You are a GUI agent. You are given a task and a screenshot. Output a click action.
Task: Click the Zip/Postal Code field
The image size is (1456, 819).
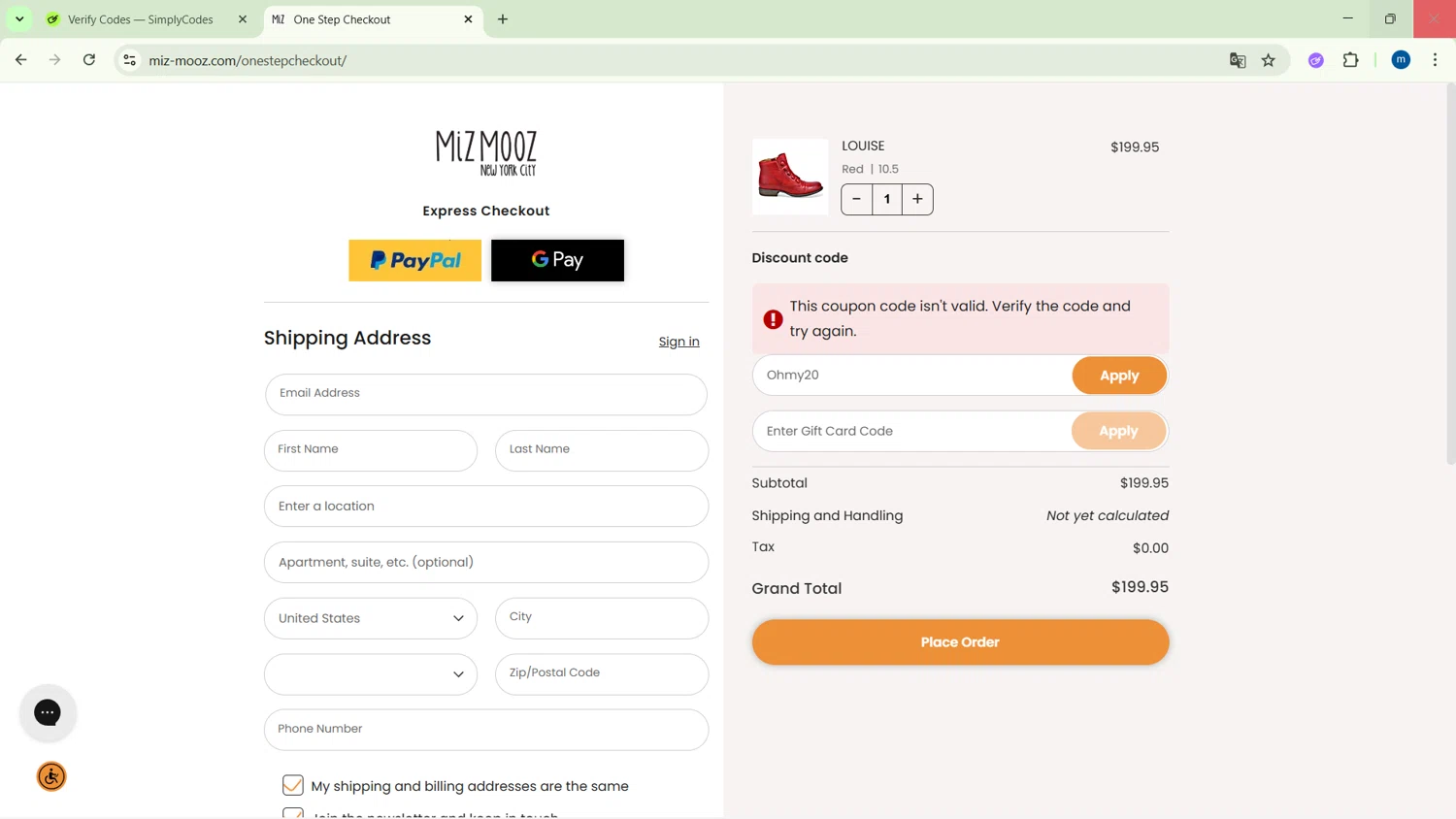tap(602, 674)
